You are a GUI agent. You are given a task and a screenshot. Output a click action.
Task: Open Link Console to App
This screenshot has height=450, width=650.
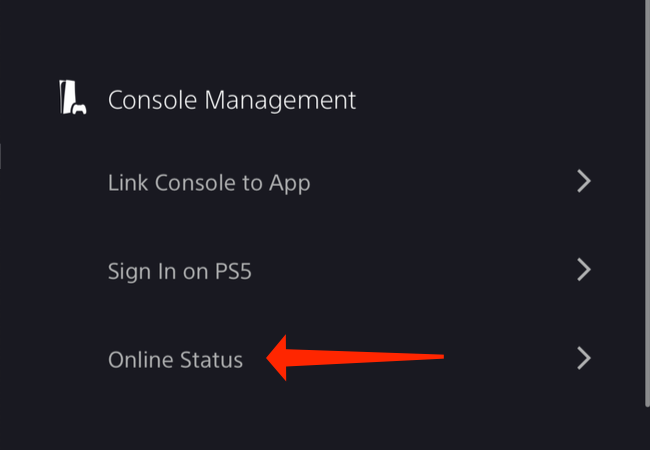(208, 183)
